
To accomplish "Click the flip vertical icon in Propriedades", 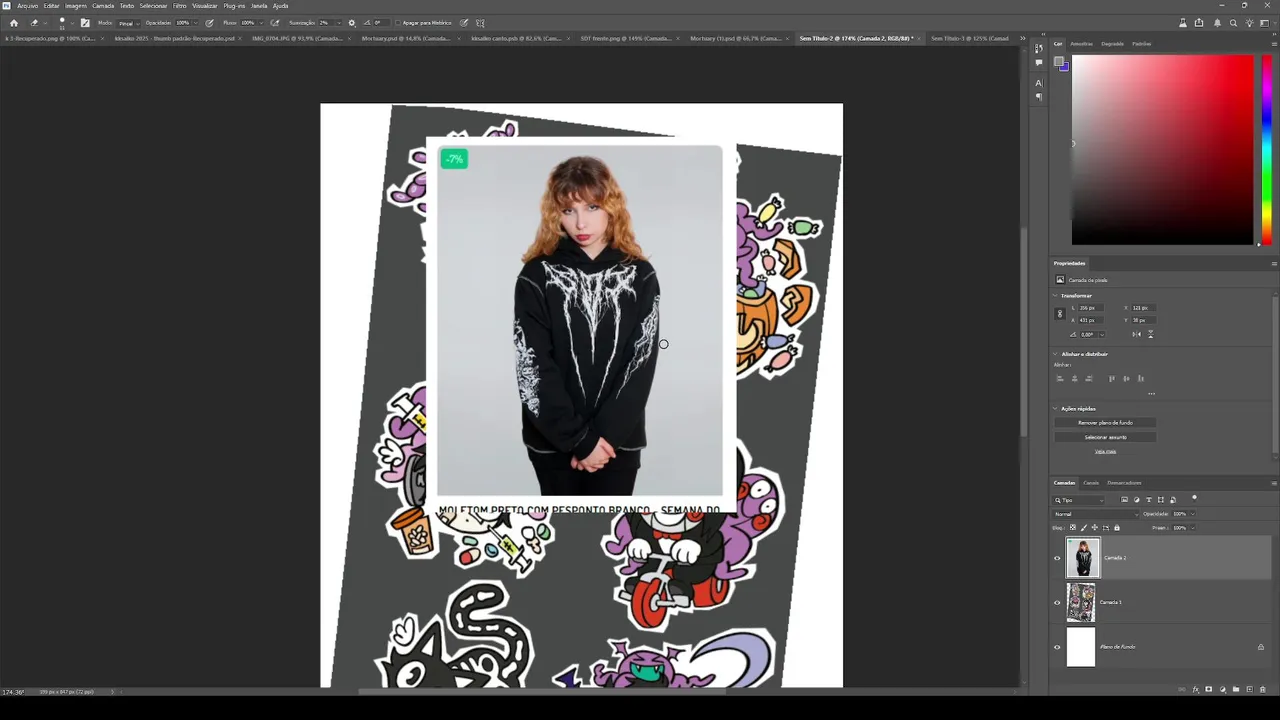I will (1151, 334).
